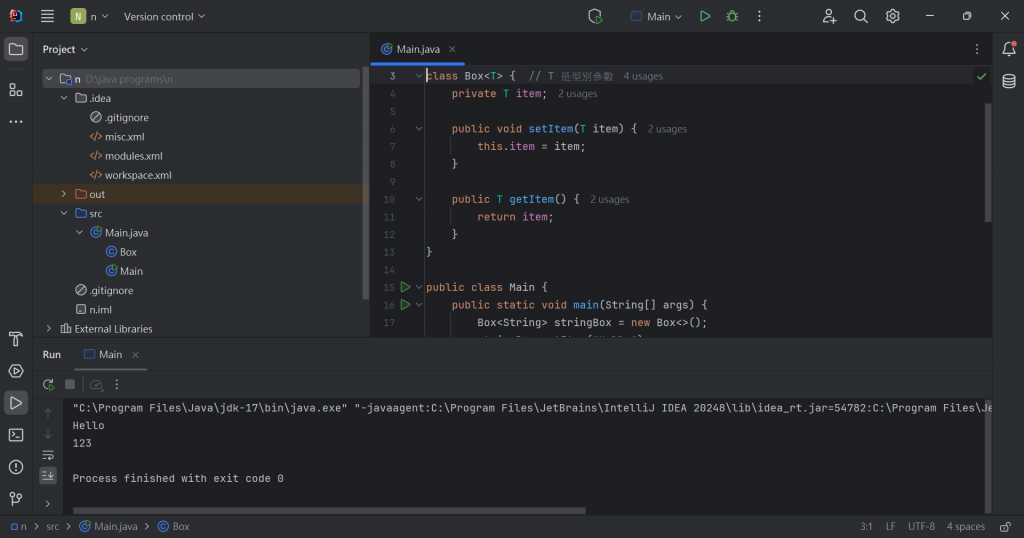This screenshot has width=1024, height=538.
Task: Open the Problems tool window icon
Action: 16,467
